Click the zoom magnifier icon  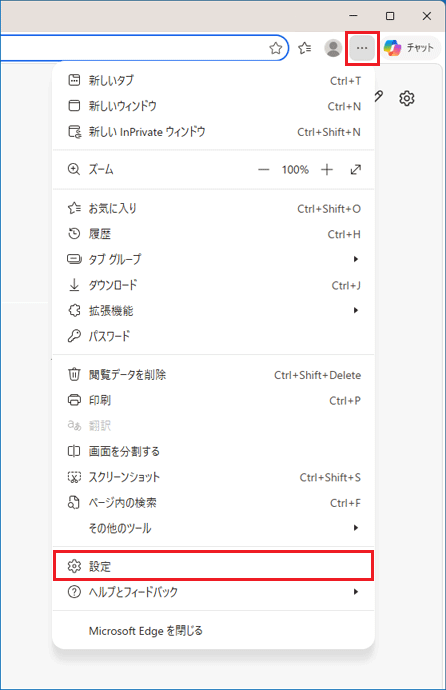click(x=74, y=169)
